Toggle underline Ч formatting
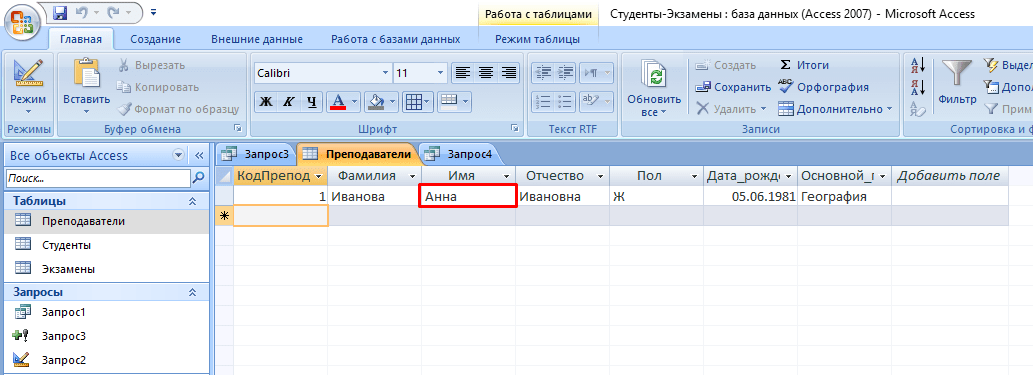This screenshot has width=1033, height=375. pos(312,101)
